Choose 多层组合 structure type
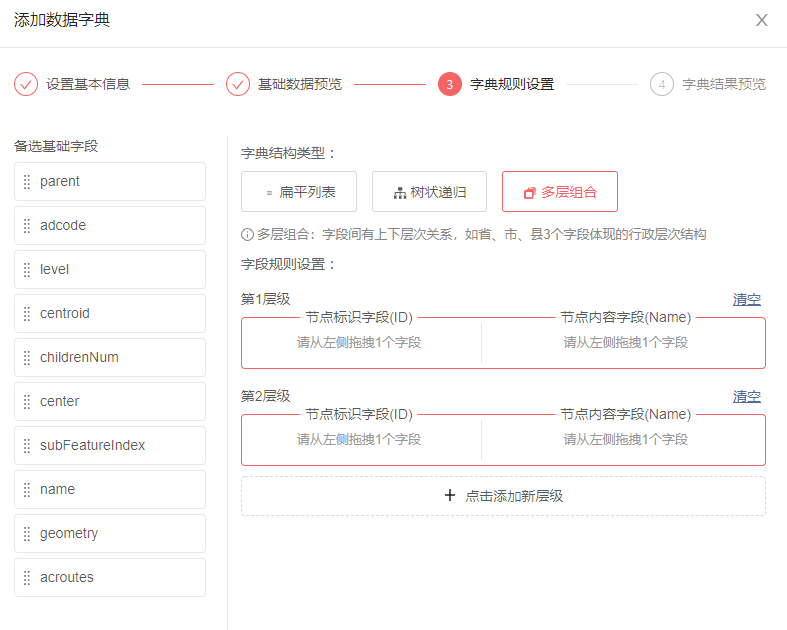787x630 pixels. click(x=560, y=192)
